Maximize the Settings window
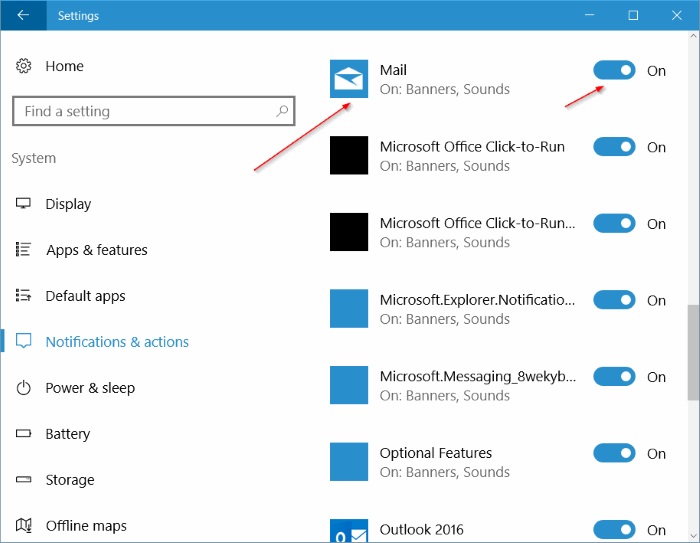Viewport: 700px width, 543px height. [x=633, y=15]
